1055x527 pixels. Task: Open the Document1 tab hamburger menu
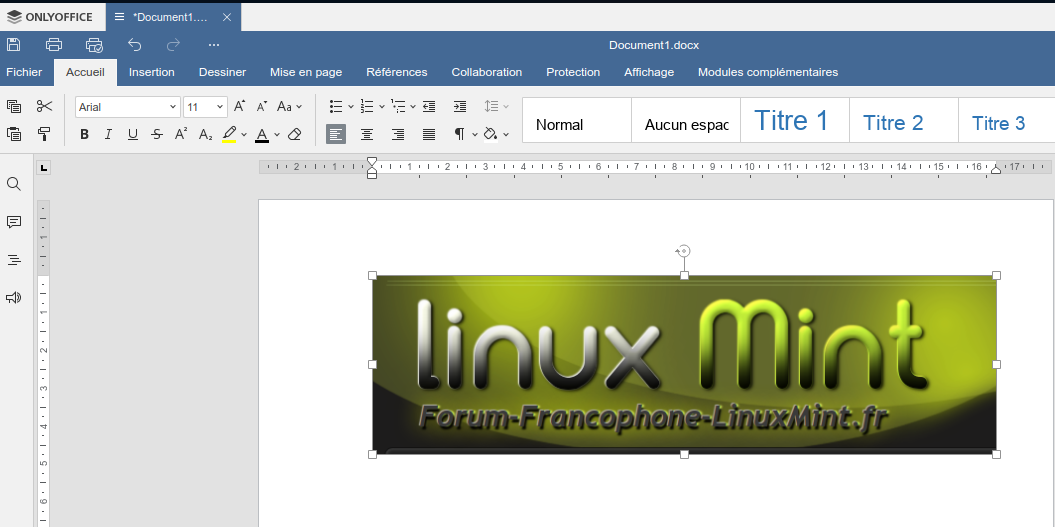click(119, 17)
